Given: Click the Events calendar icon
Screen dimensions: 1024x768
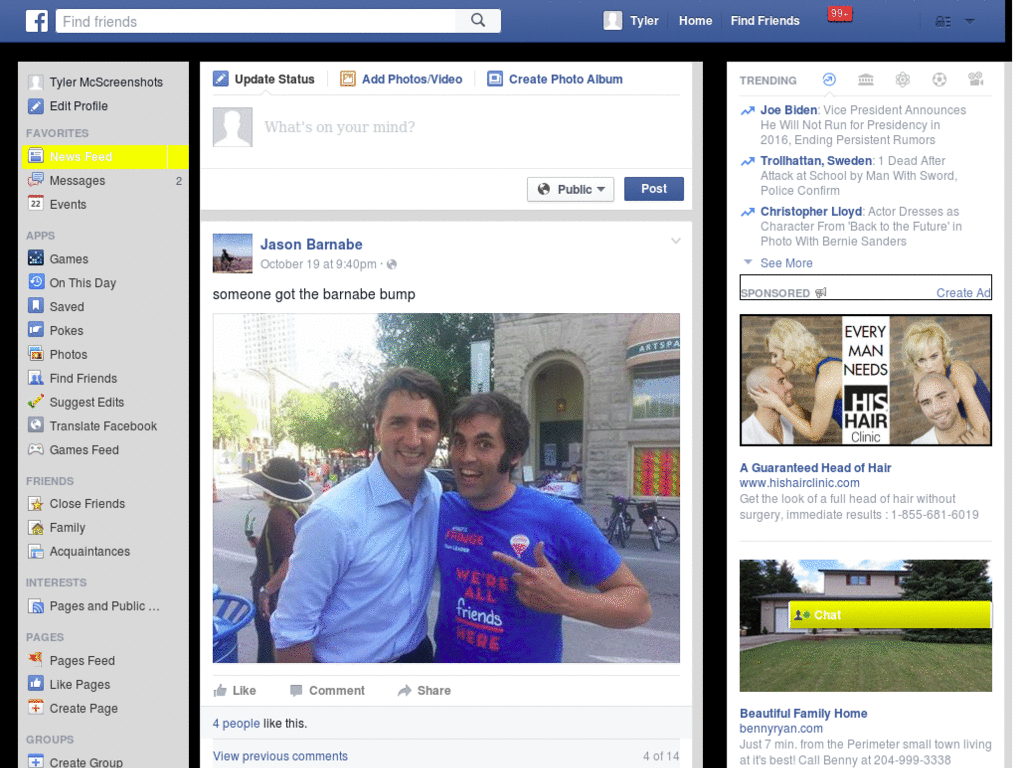Looking at the screenshot, I should pos(36,204).
